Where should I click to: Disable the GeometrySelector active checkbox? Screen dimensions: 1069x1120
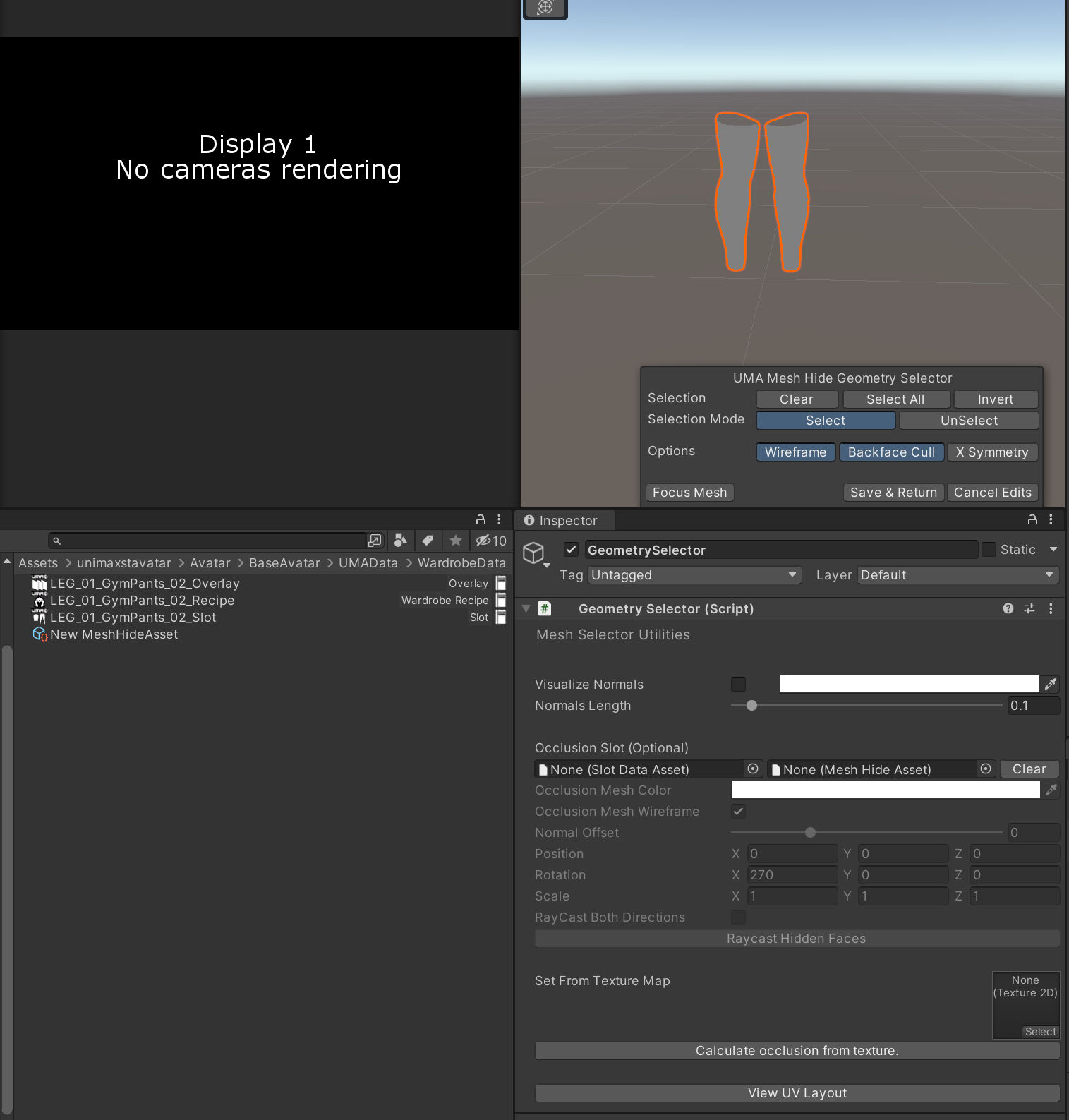click(x=572, y=549)
